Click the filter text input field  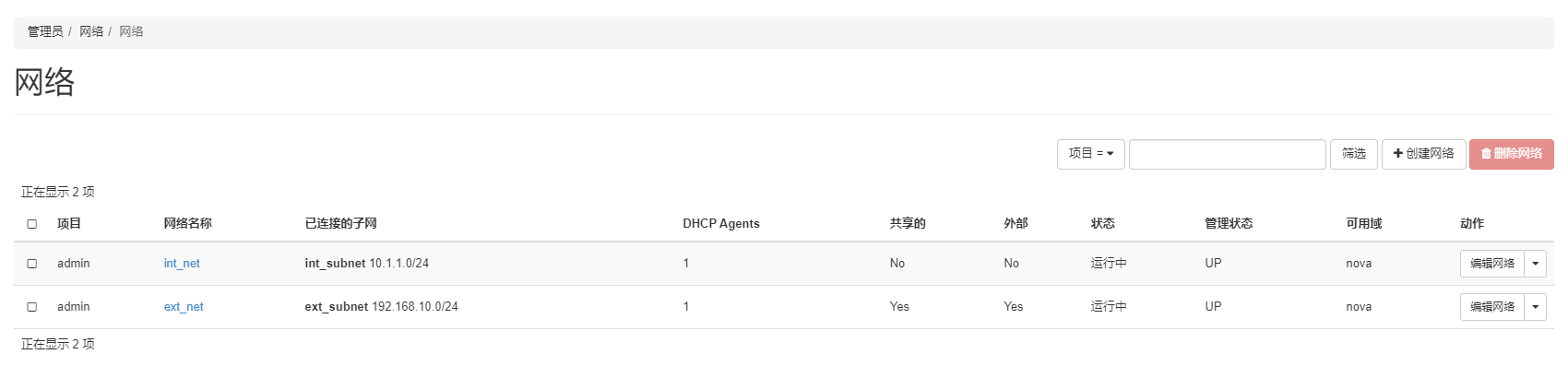pyautogui.click(x=1227, y=154)
